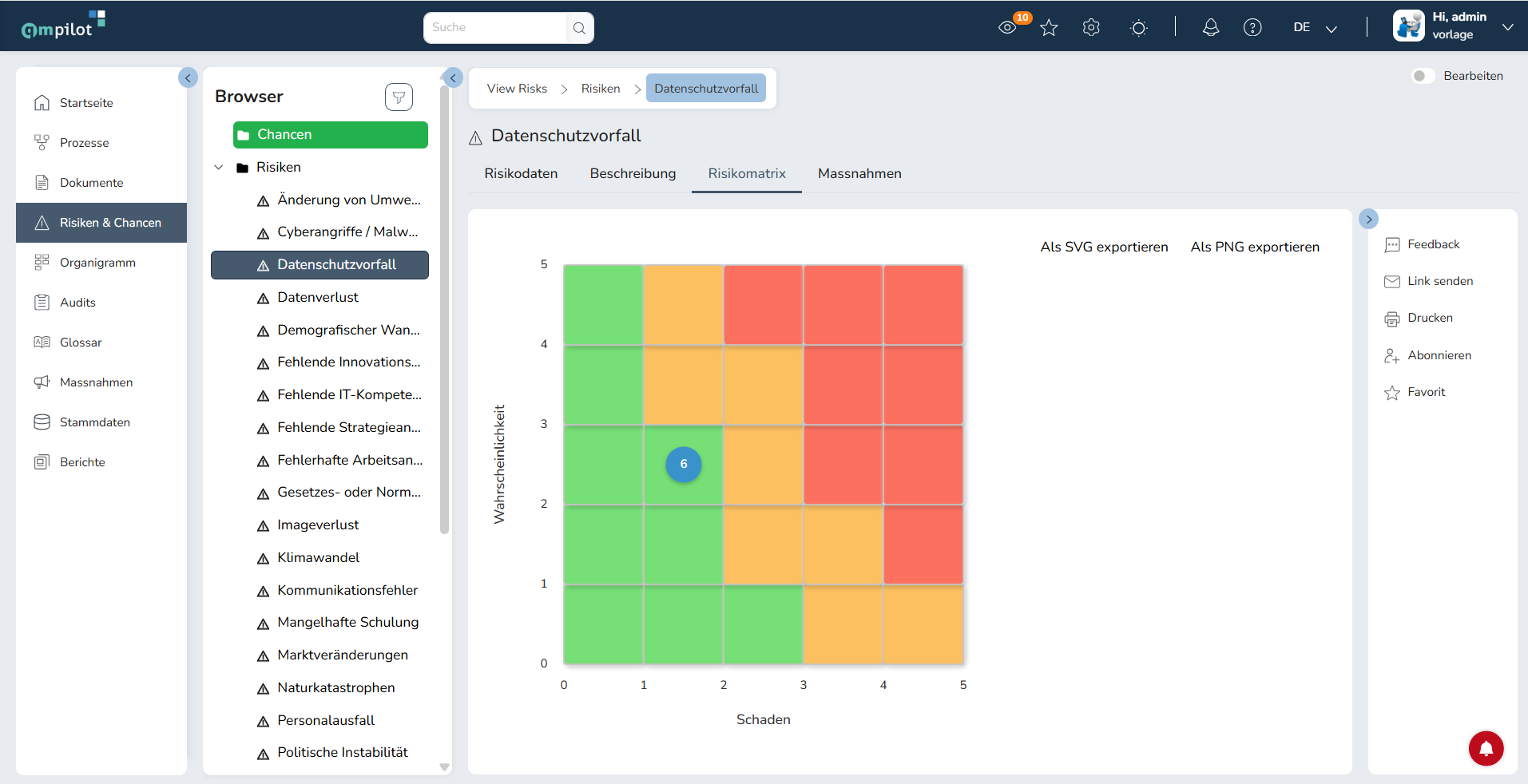Open the watch list eye icon
Screen dimensions: 1528x784
(x=1007, y=28)
